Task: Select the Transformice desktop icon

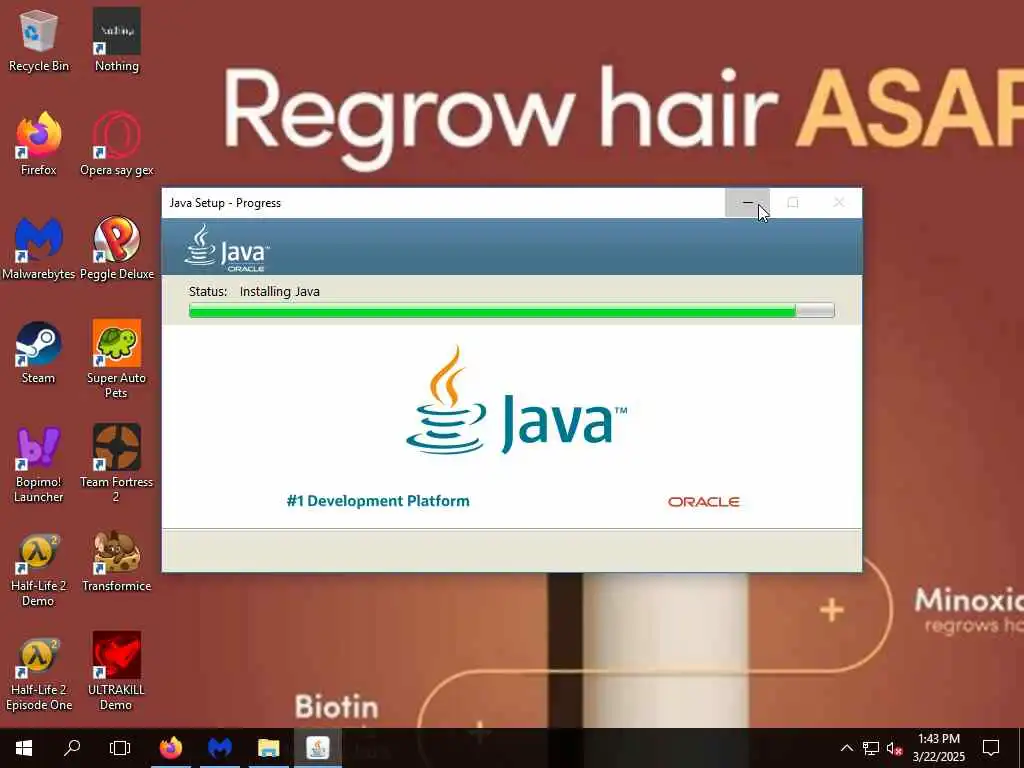Action: point(117,560)
